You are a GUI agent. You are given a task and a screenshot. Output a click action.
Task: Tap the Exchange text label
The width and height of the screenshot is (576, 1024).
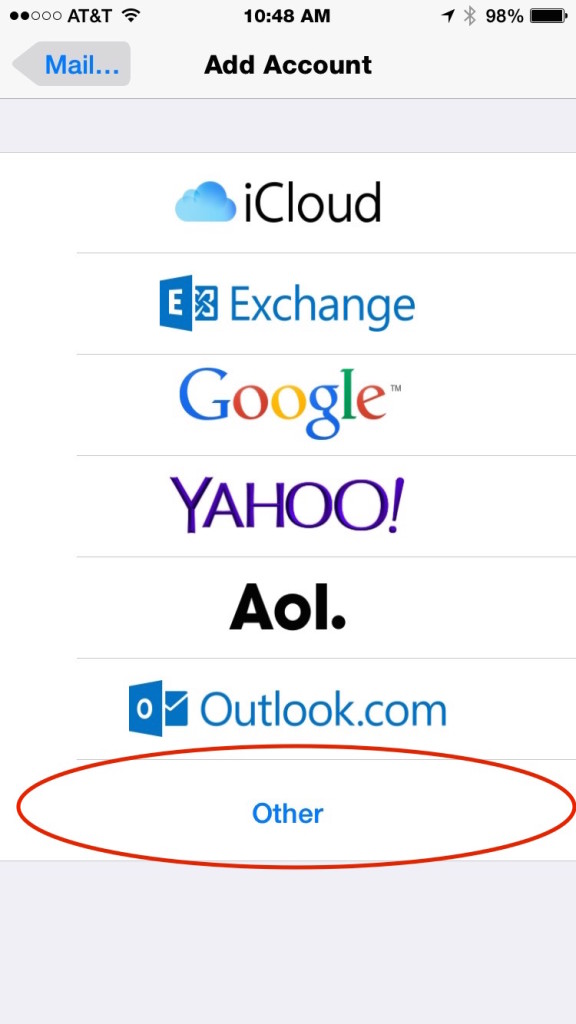tap(322, 305)
